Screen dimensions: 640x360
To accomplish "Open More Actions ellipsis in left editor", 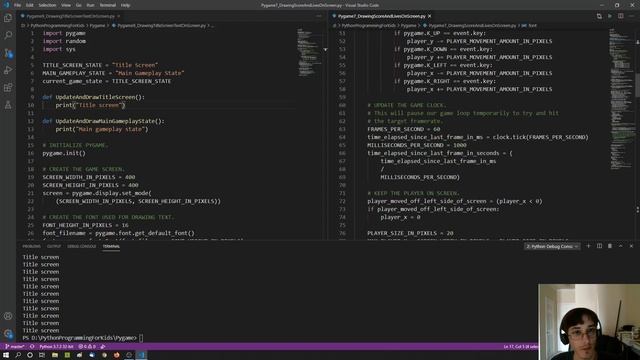I will pyautogui.click(x=319, y=16).
